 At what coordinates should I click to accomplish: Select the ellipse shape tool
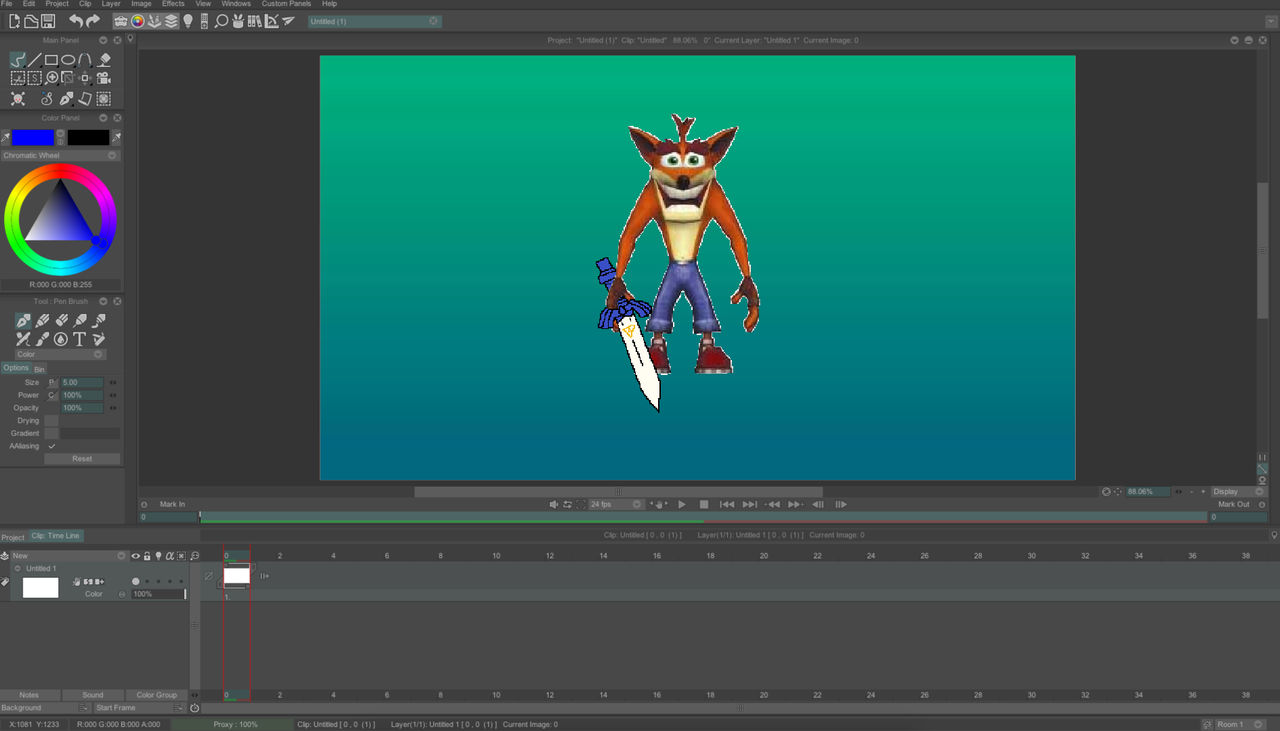tap(68, 60)
